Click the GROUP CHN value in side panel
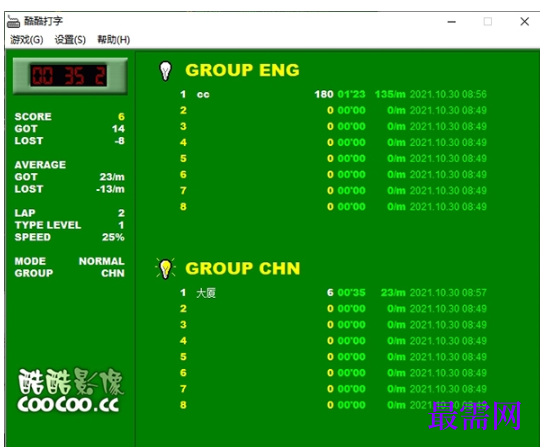Screen dimensions: 540x447 point(113,273)
